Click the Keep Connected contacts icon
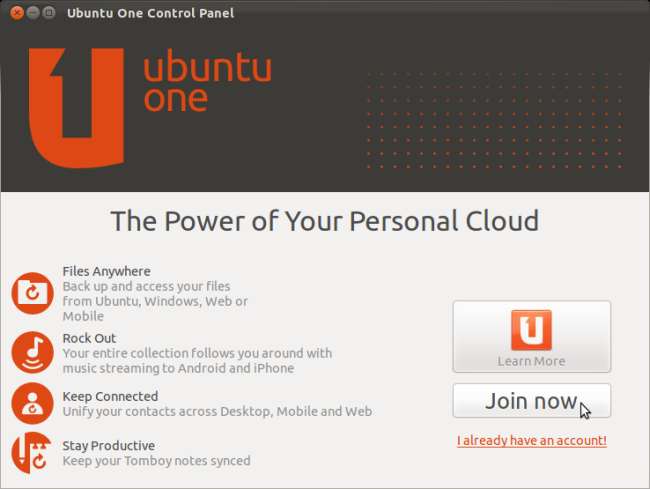The height and width of the screenshot is (489, 650). click(32, 403)
